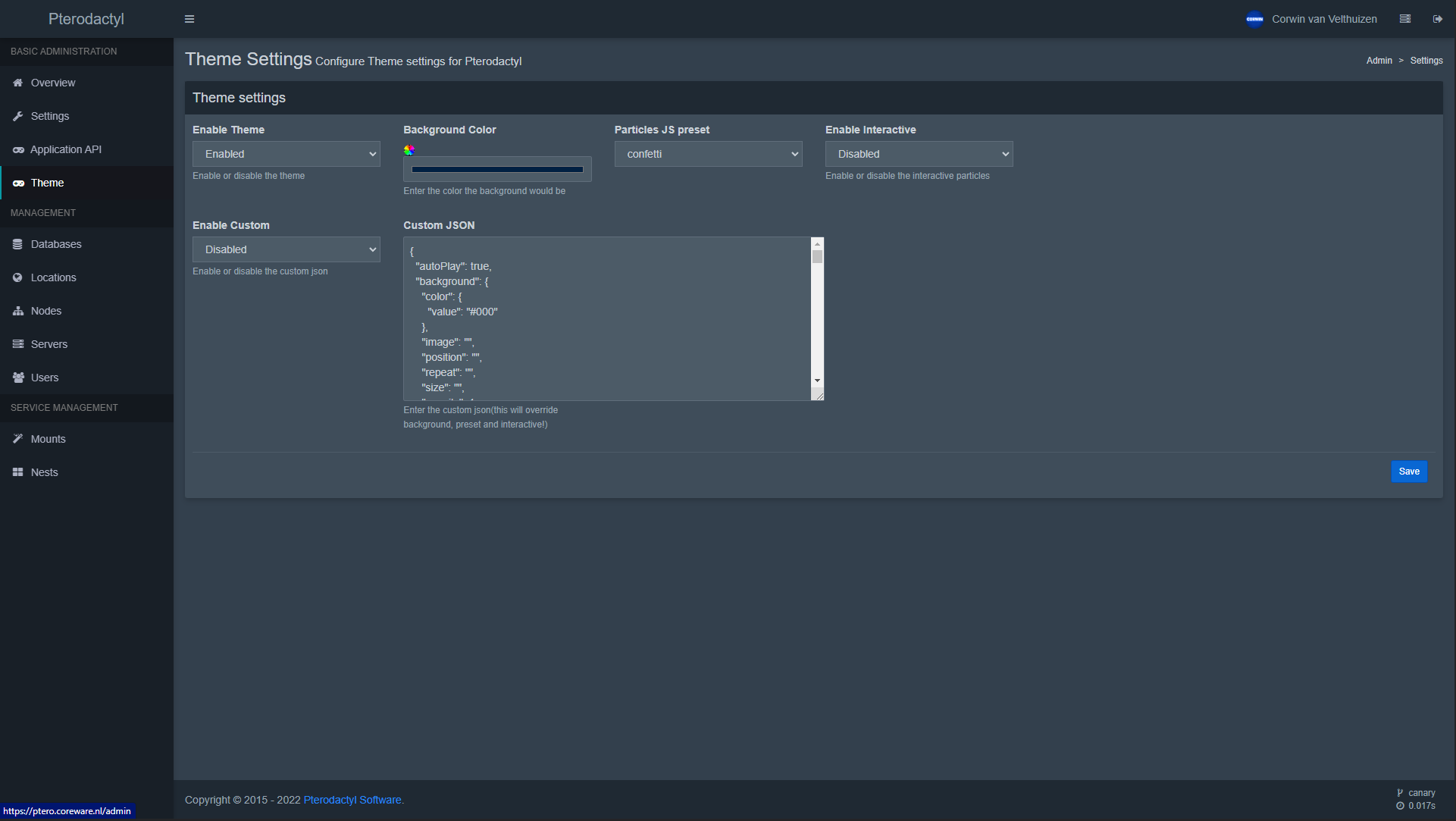Open the Particles JS preset dropdown

pyautogui.click(x=709, y=154)
